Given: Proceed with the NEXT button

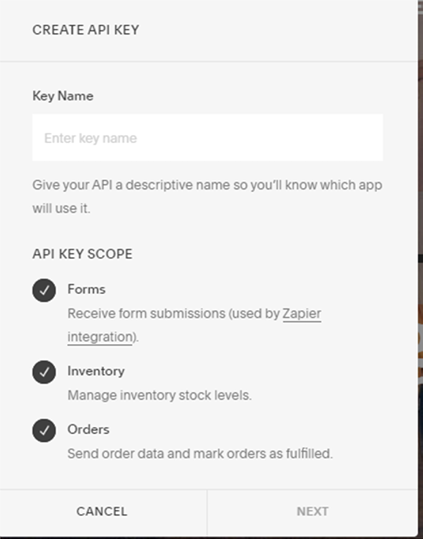Looking at the screenshot, I should [x=313, y=512].
